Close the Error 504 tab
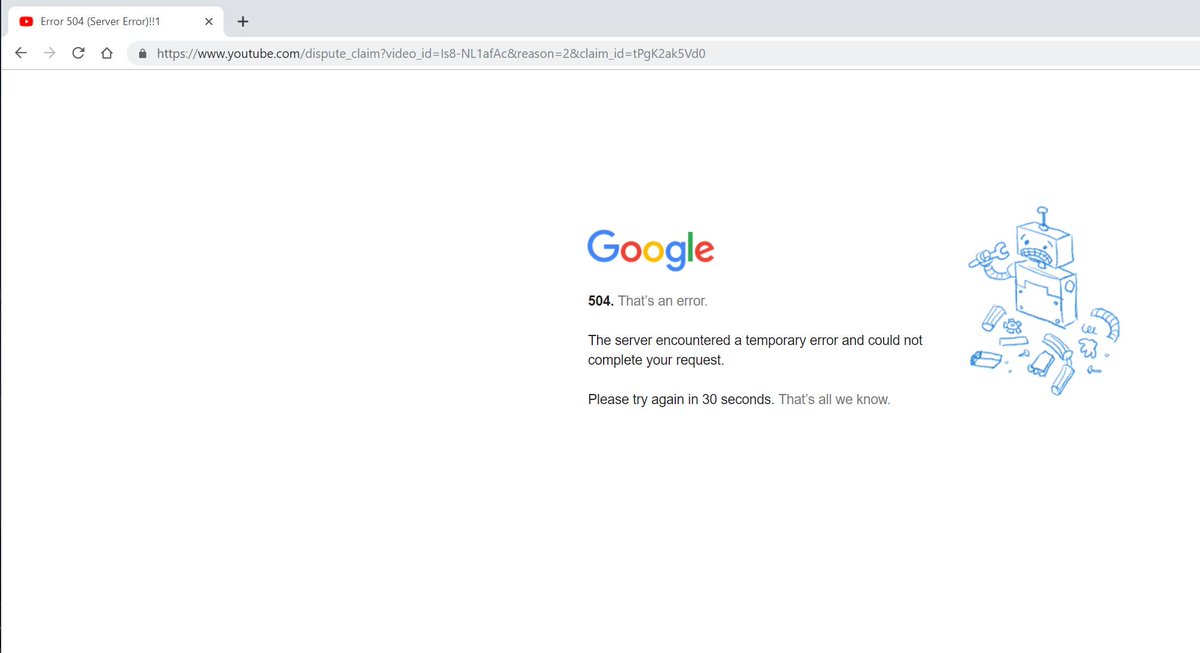1200x653 pixels. point(208,21)
